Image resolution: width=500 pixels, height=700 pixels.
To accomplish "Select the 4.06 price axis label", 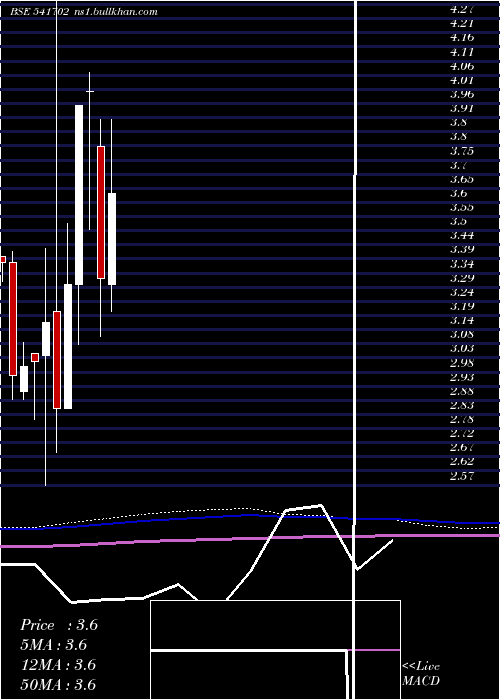I will click(x=462, y=66).
